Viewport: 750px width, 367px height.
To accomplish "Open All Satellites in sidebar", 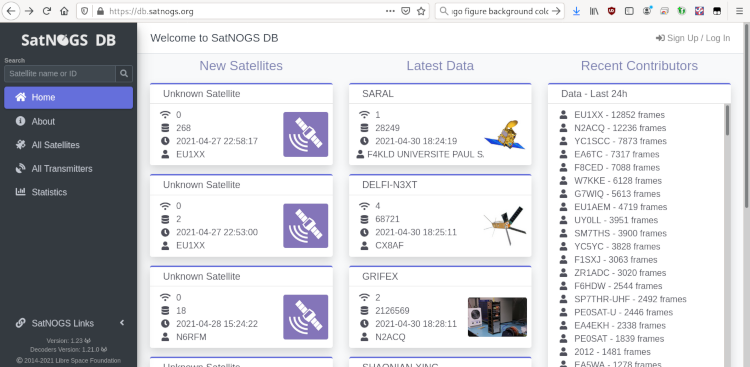I will click(68, 145).
